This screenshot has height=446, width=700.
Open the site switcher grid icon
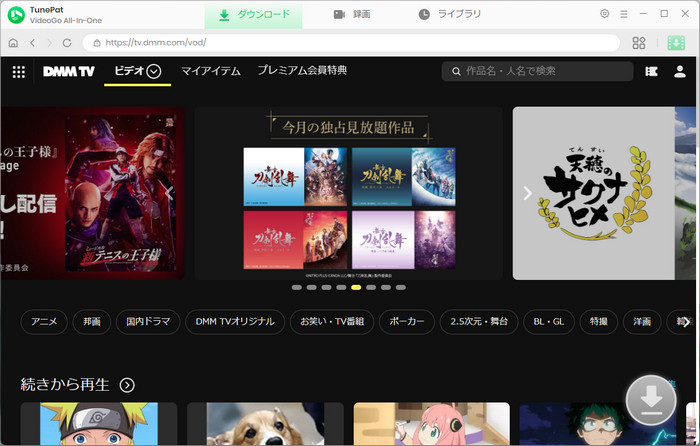pos(639,43)
